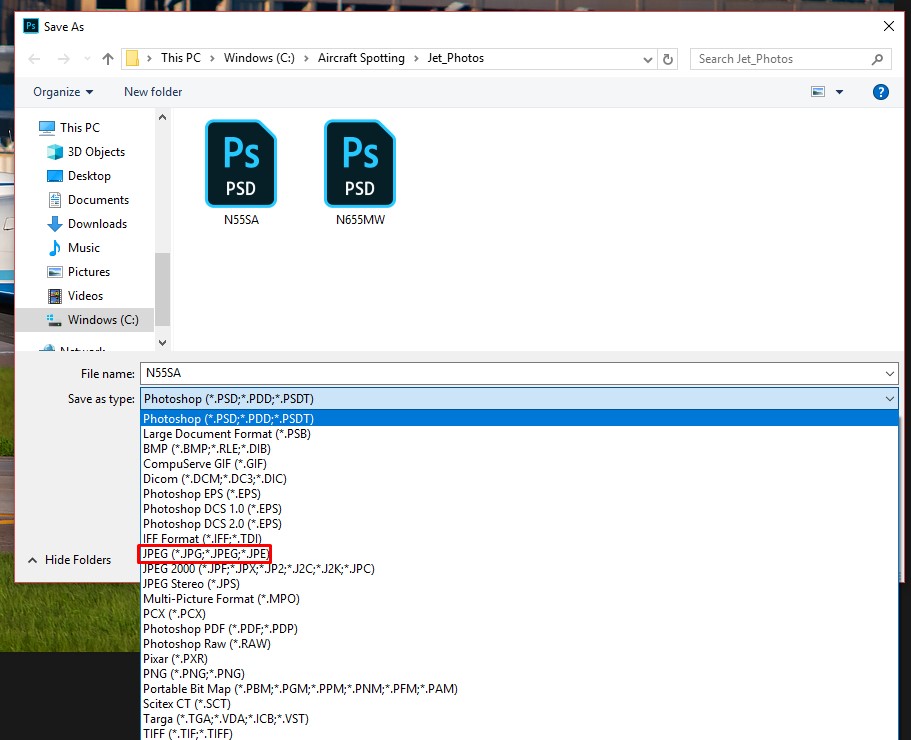Choose Photoshop Raw (*.RAW) format
This screenshot has height=740, width=911.
(519, 644)
